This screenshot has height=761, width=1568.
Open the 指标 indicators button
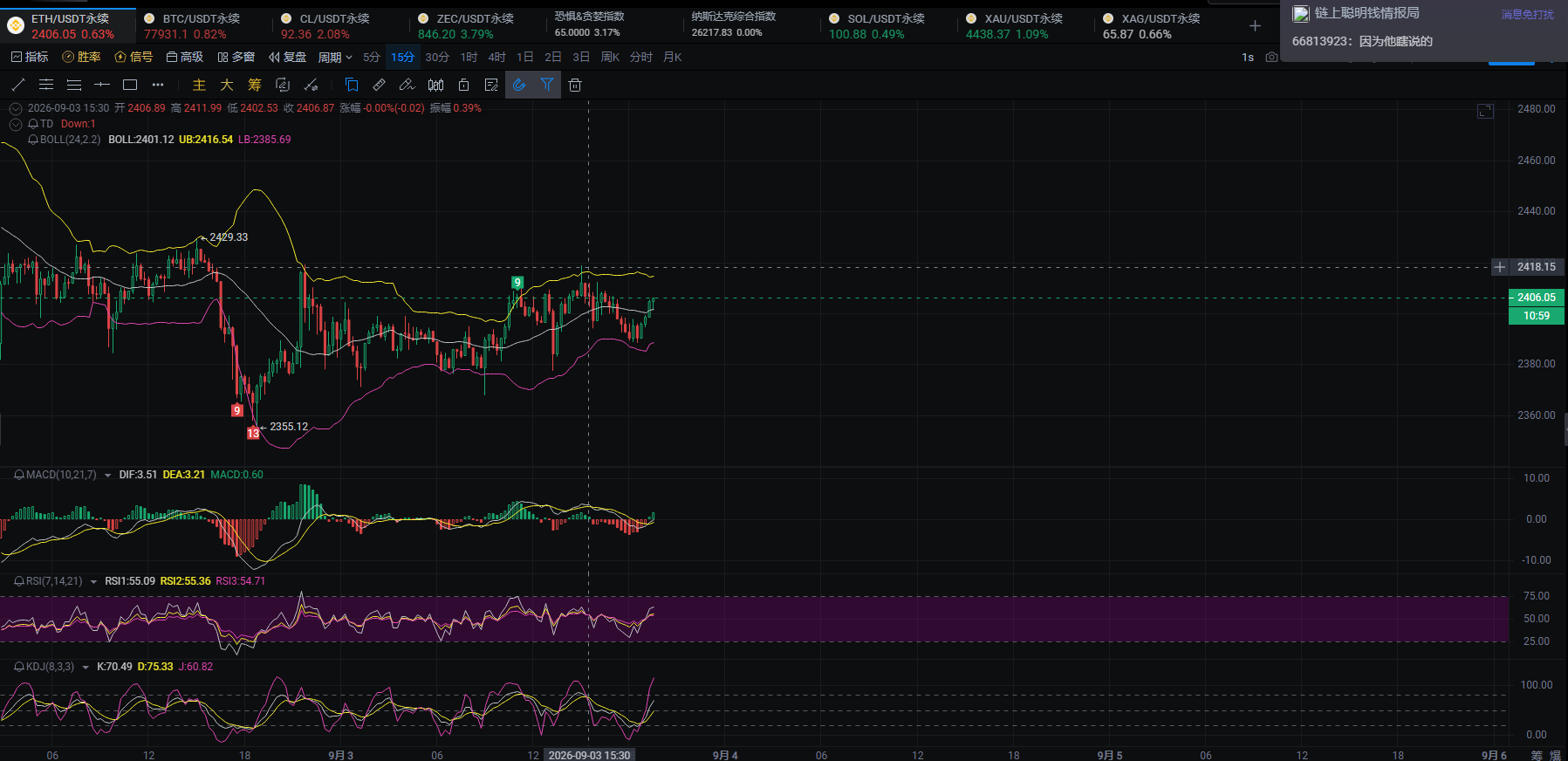coord(30,57)
